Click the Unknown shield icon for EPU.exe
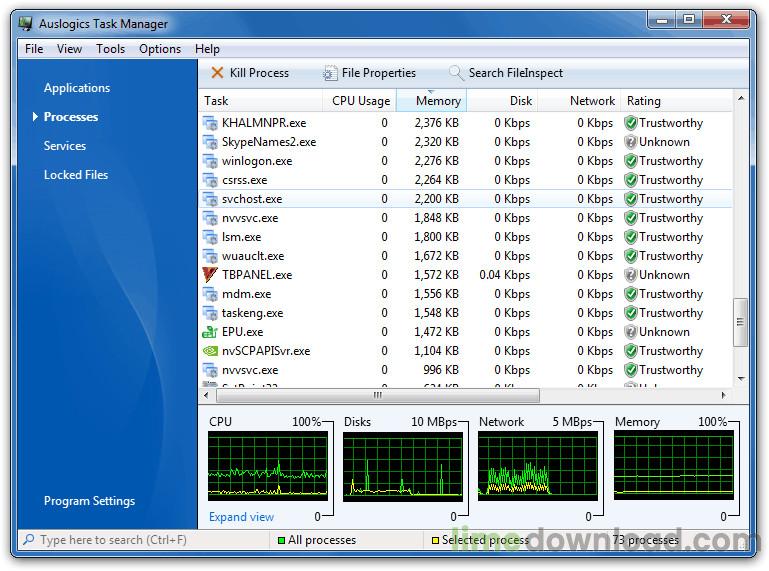This screenshot has width=769, height=571. (631, 332)
